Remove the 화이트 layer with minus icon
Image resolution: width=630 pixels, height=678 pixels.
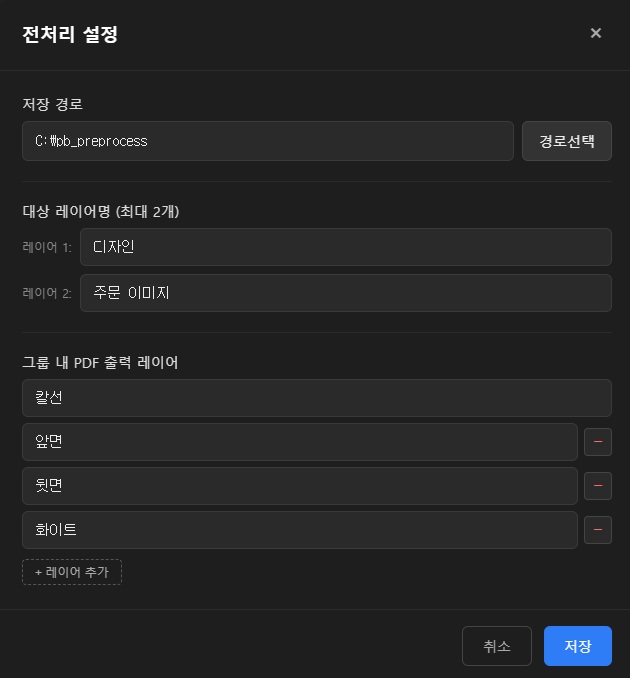598,530
